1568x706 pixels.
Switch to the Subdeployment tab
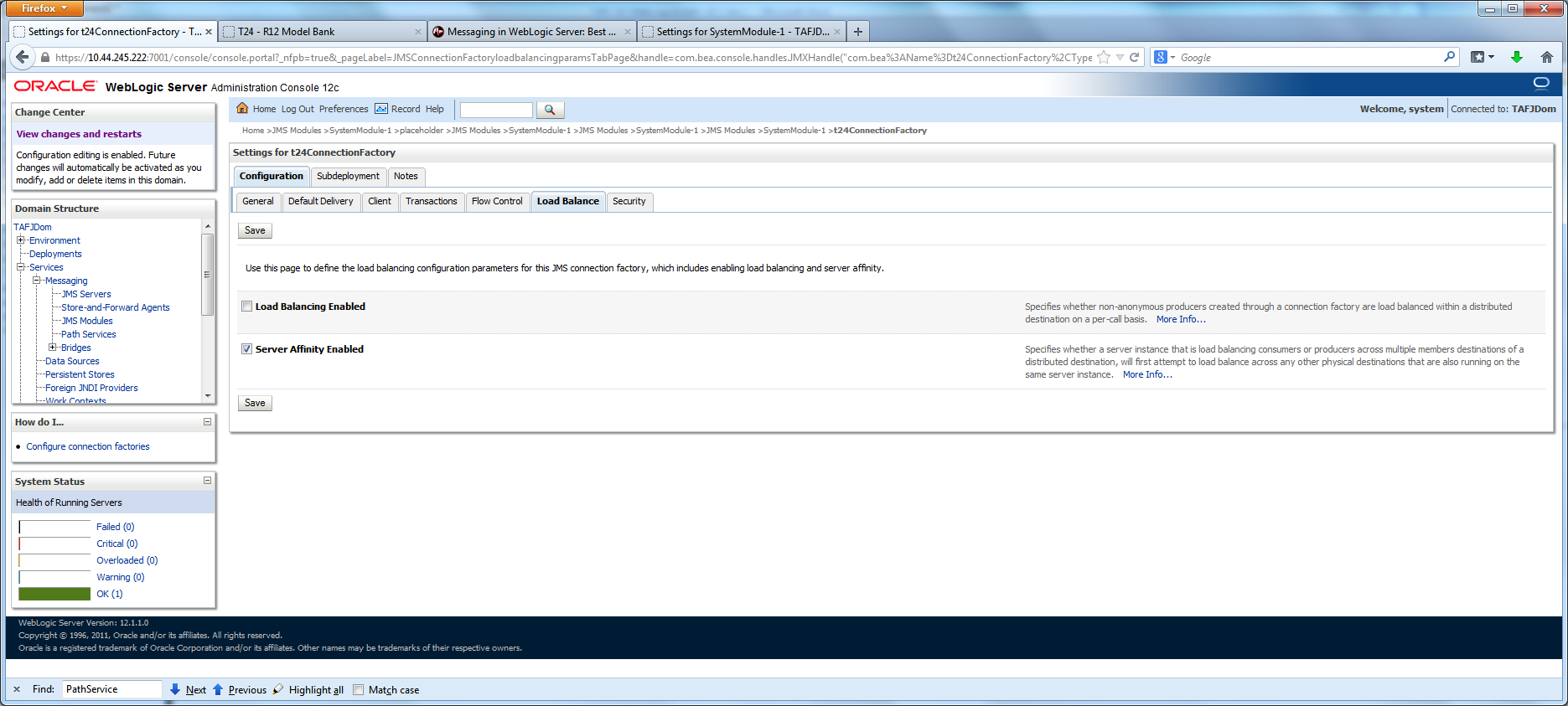pos(348,176)
